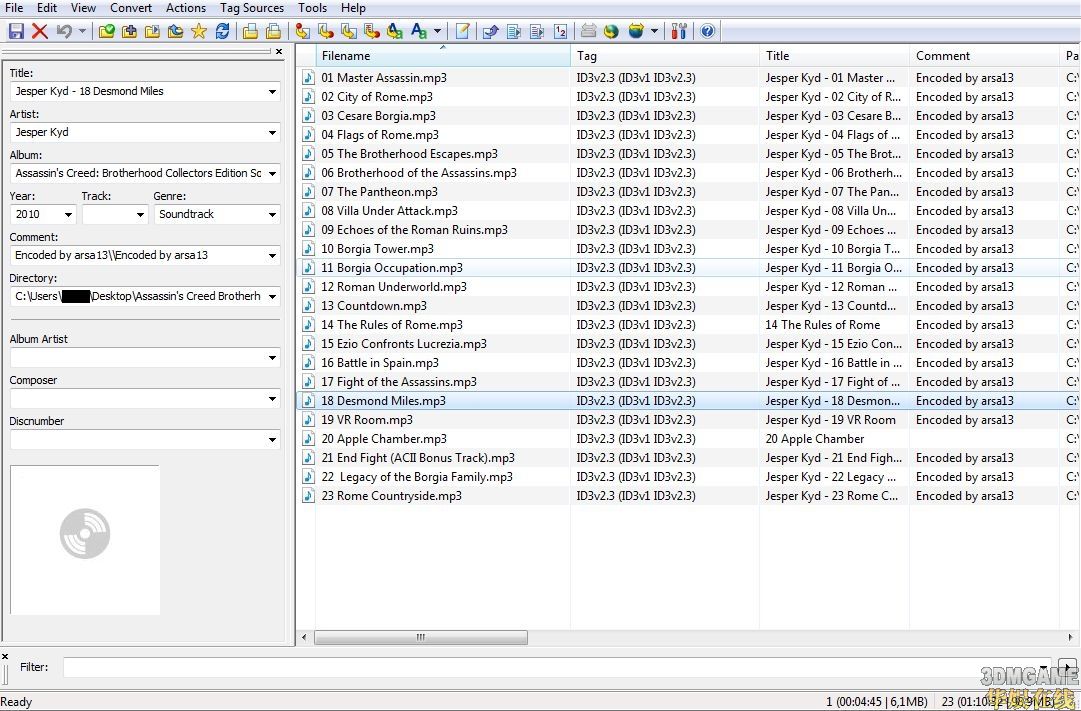The height and width of the screenshot is (711, 1081).
Task: Click the yellow star Favorites icon
Action: 199,31
